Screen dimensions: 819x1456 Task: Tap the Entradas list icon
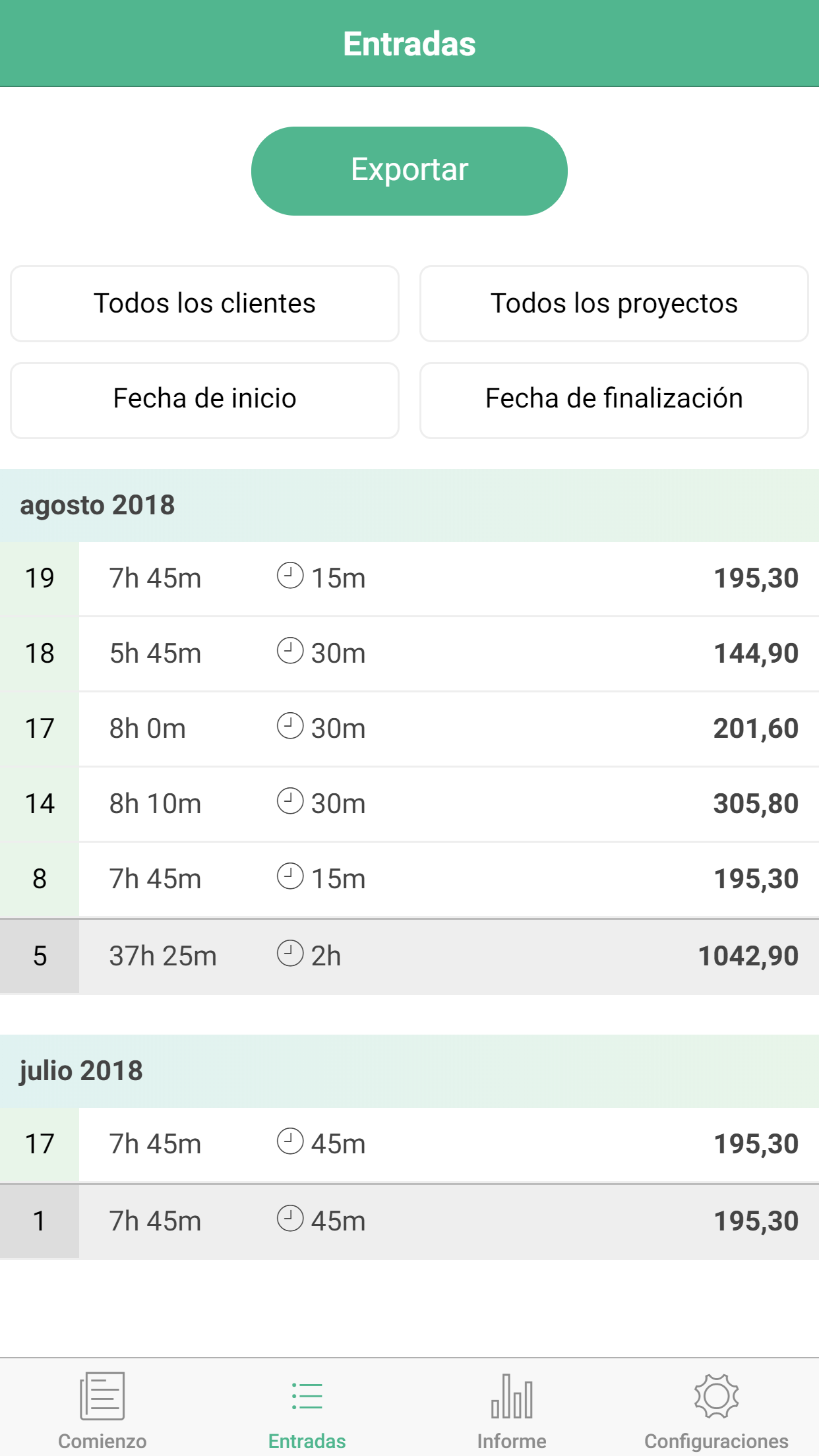click(x=307, y=1395)
